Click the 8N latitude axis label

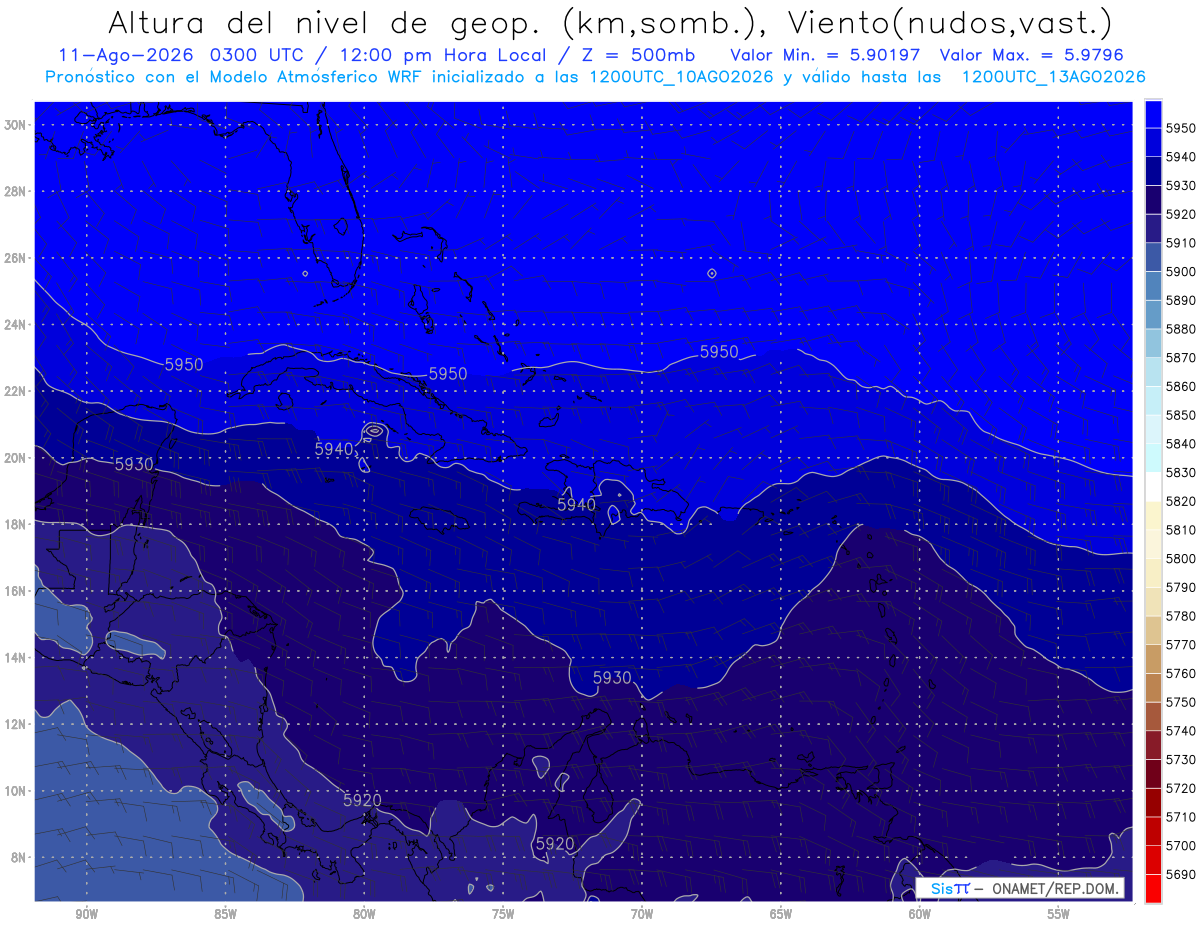tap(19, 857)
